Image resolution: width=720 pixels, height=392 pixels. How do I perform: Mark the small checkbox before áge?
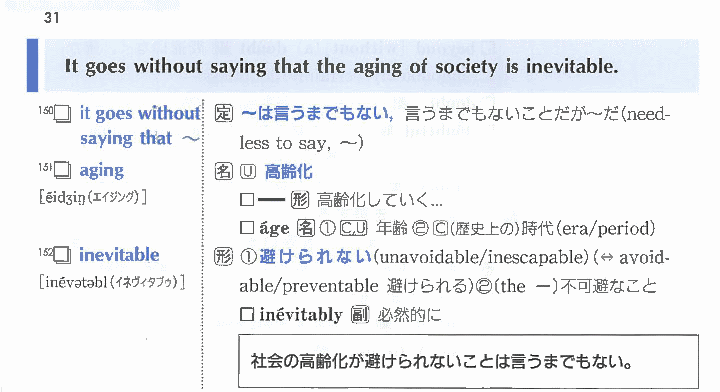247,228
